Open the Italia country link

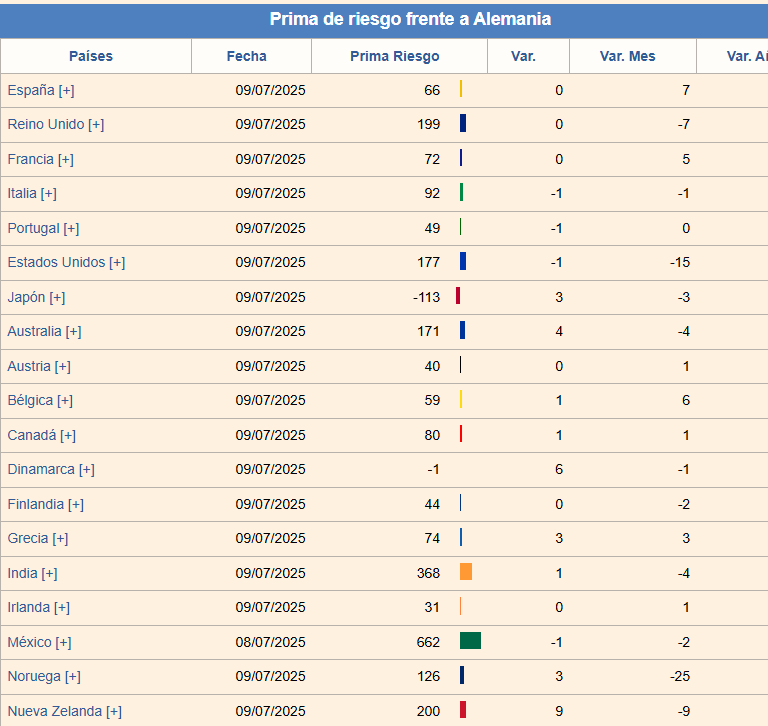coord(22,194)
